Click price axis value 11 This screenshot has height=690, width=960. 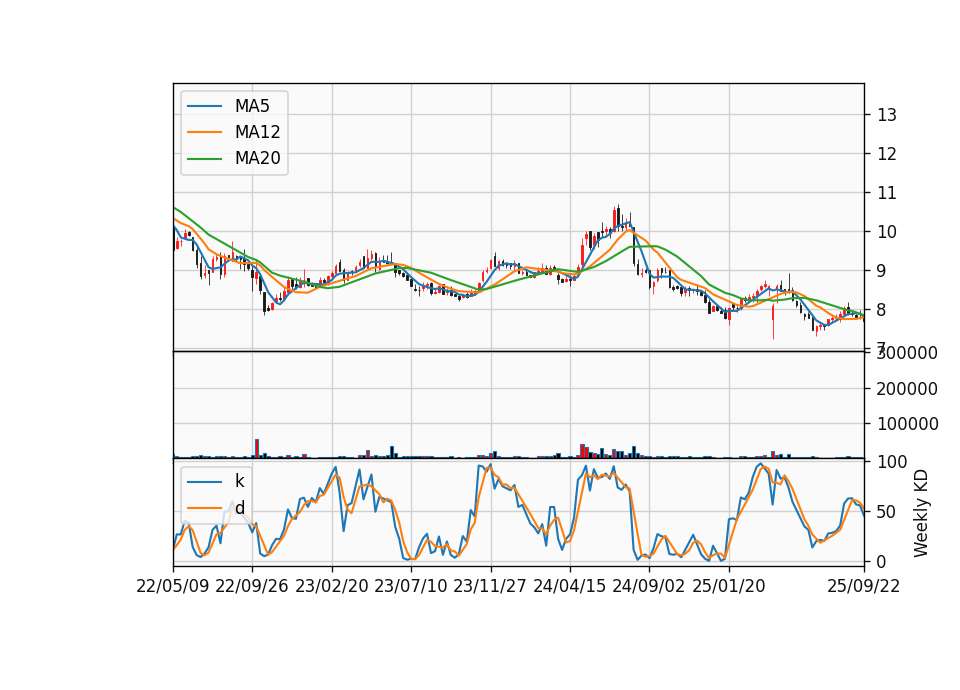click(887, 193)
